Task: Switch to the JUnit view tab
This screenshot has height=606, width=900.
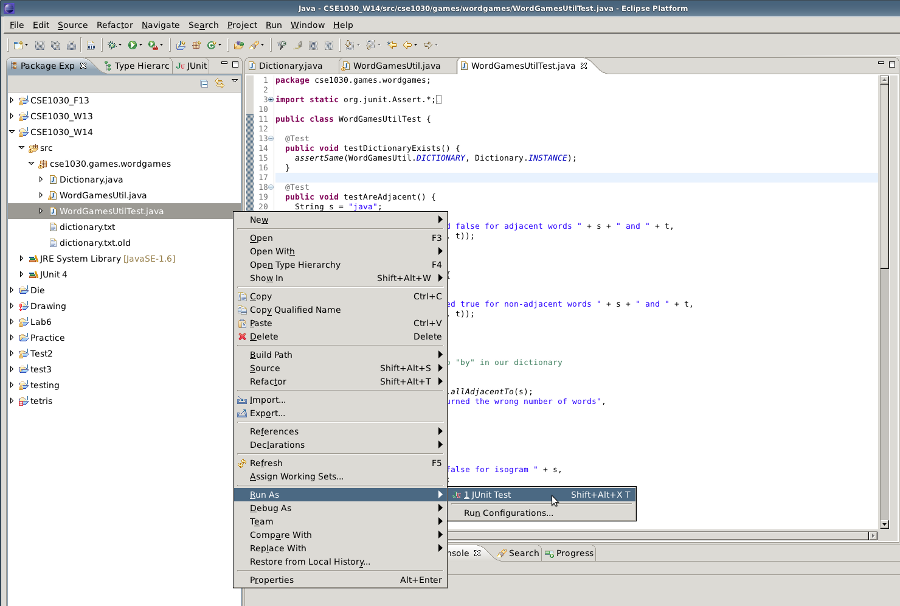Action: tap(191, 66)
